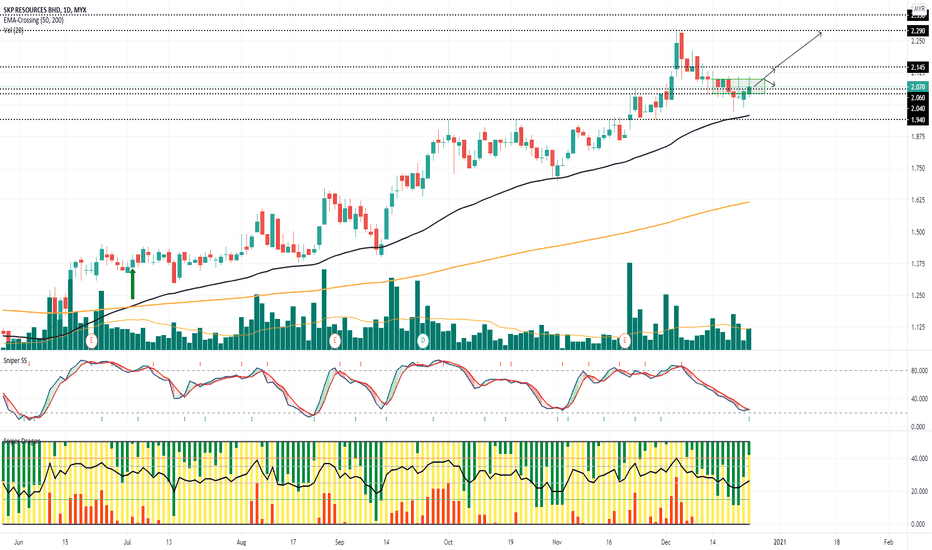Click the Dec label on time axis
This screenshot has height=550, width=932.
coord(666,542)
